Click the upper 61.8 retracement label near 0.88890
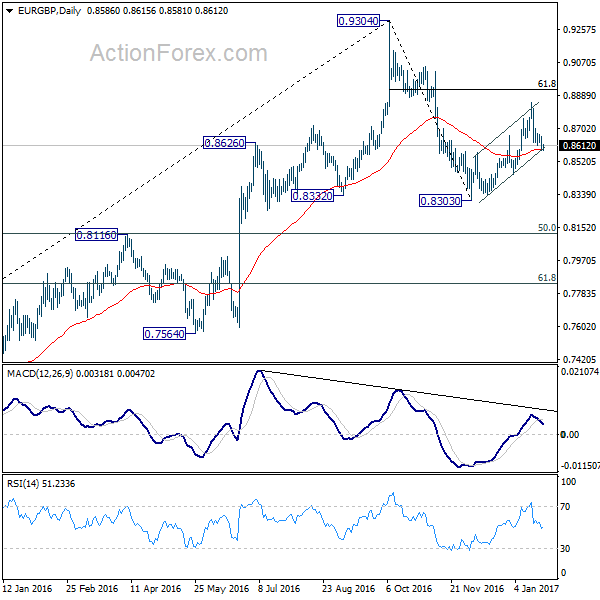600x600 pixels. [546, 83]
